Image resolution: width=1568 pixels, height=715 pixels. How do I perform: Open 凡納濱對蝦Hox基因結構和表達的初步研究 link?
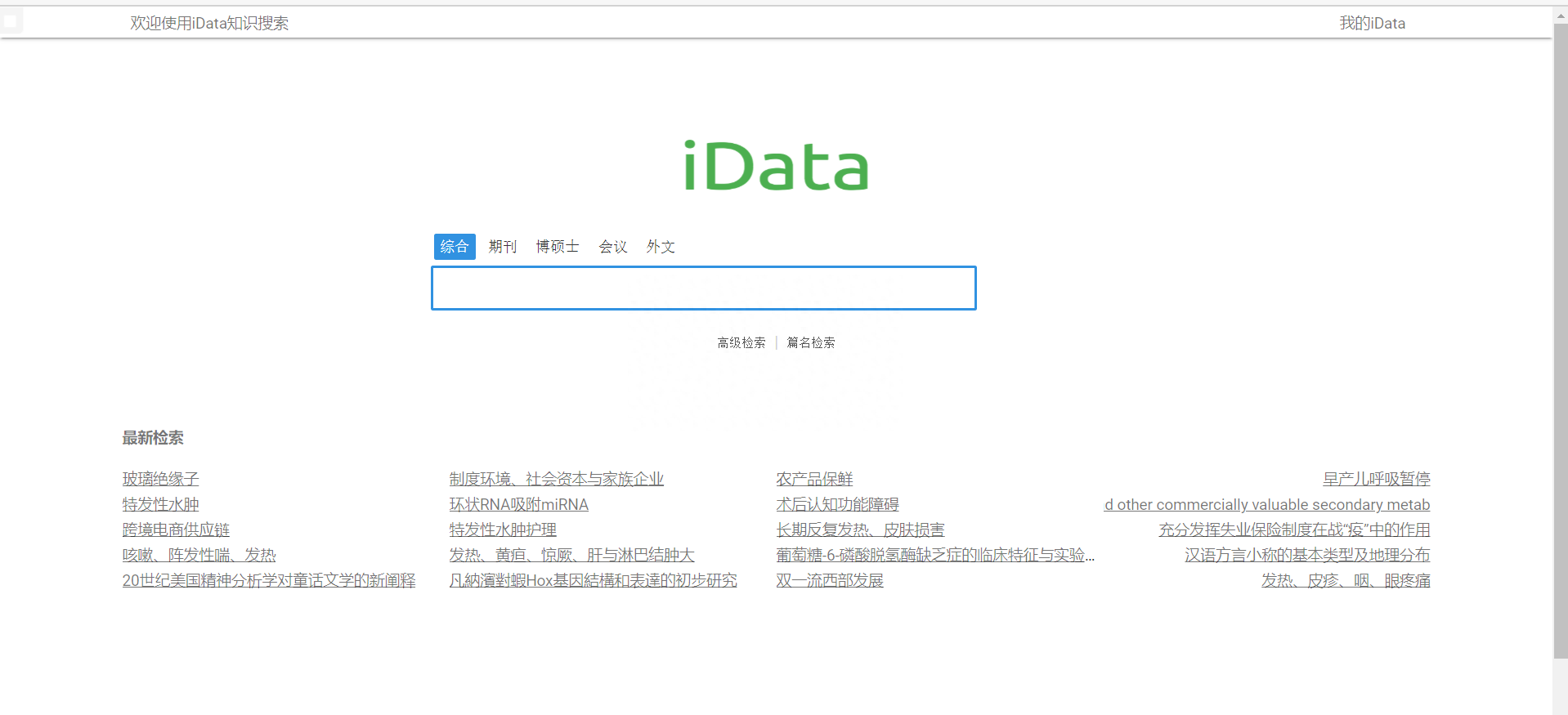tap(594, 580)
